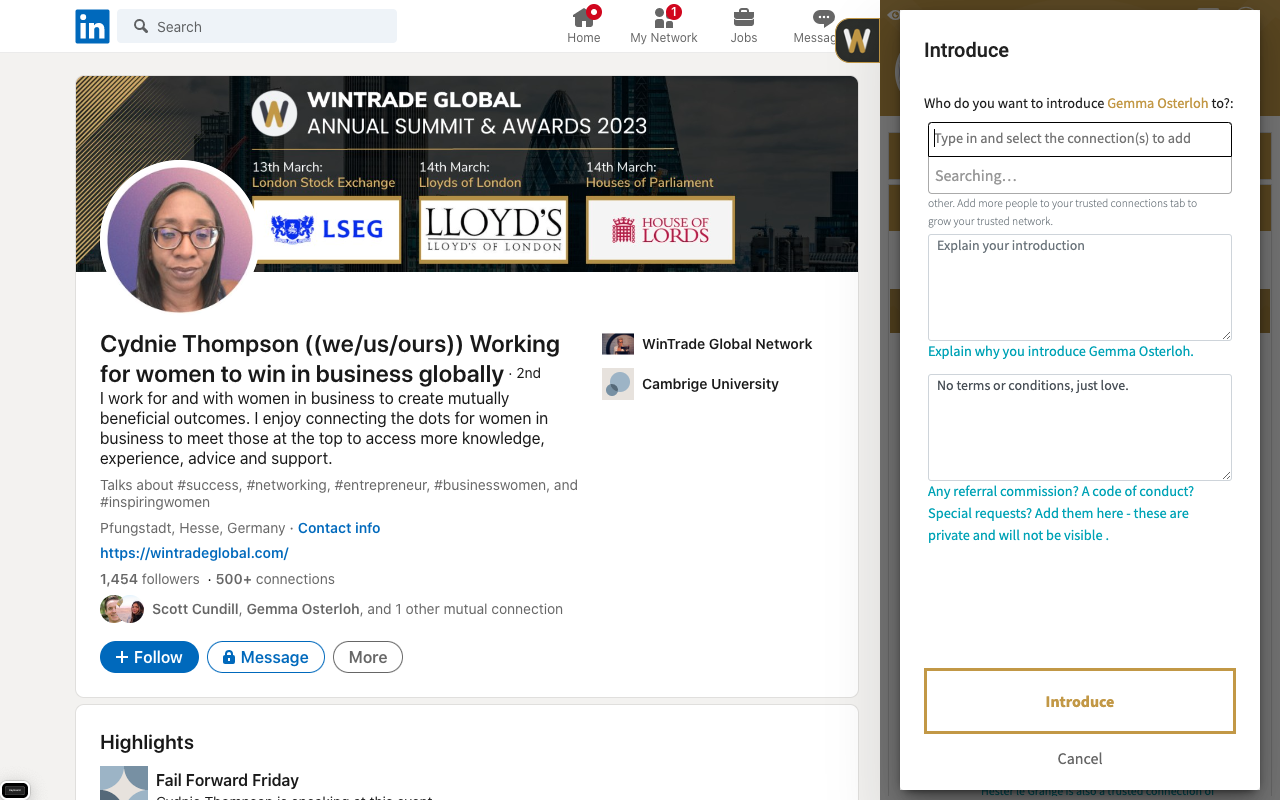
Task: Open the Jobs briefcase icon
Action: (744, 26)
